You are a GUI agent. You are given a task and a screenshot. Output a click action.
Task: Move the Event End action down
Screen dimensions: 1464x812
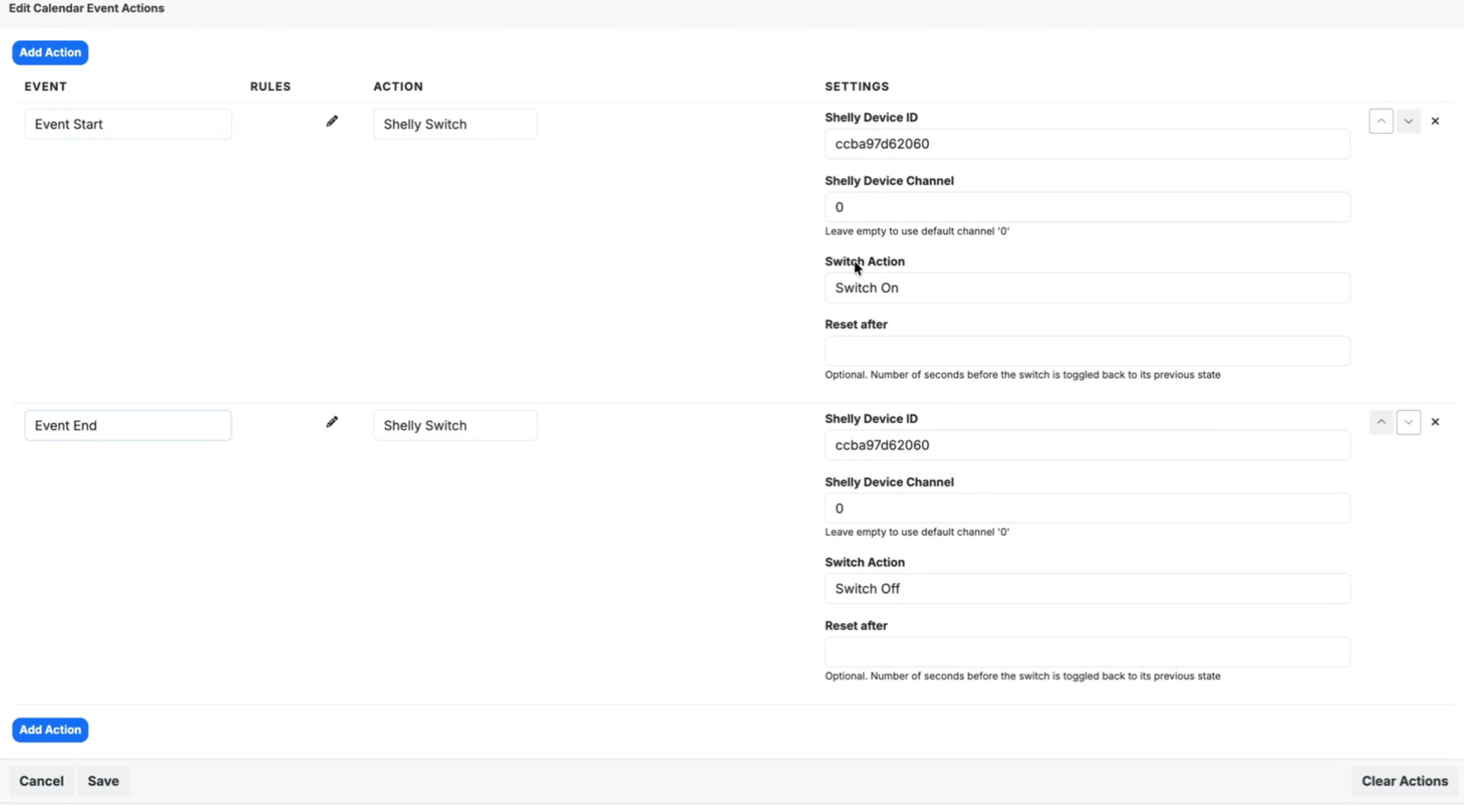tap(1409, 422)
